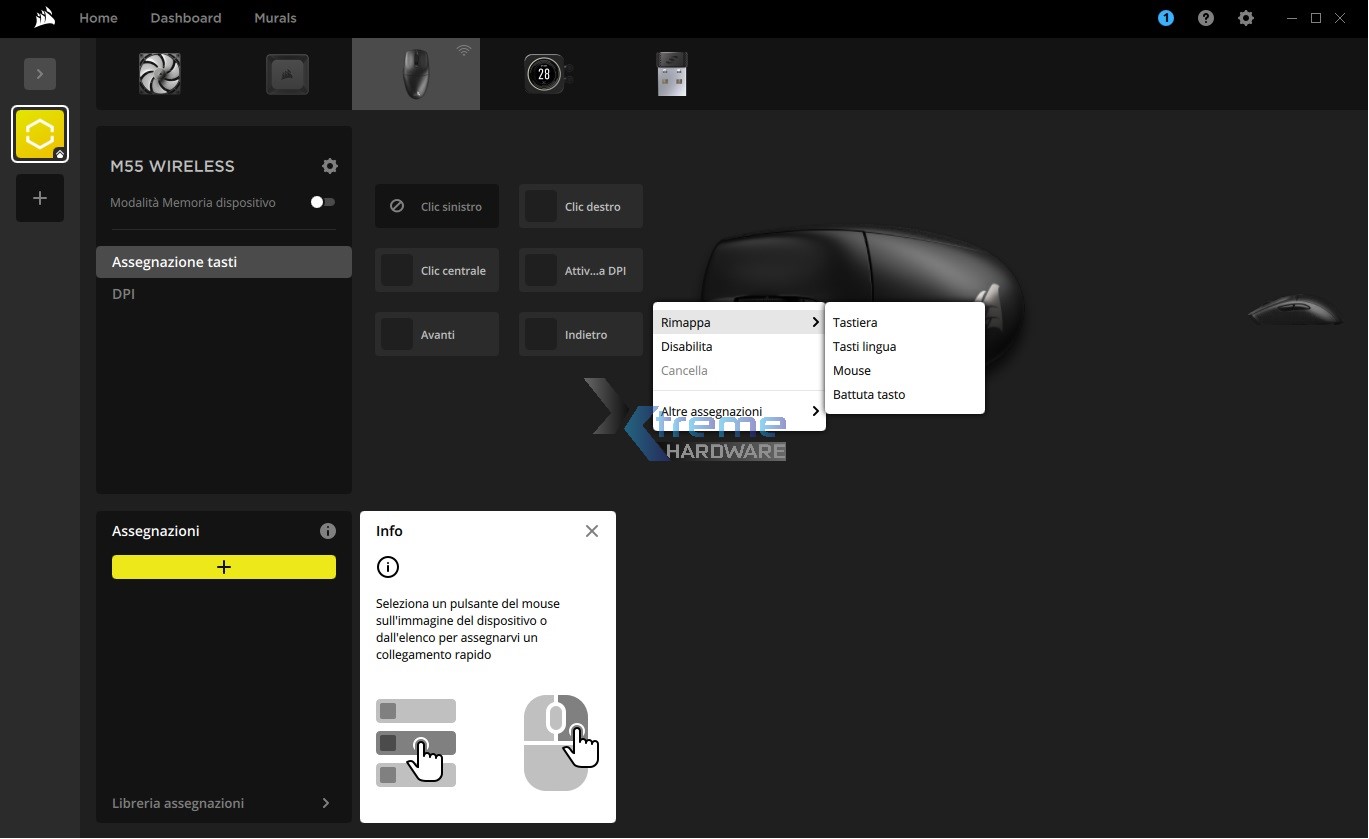Switch to the DPI section
The width and height of the screenshot is (1369, 839).
point(124,294)
